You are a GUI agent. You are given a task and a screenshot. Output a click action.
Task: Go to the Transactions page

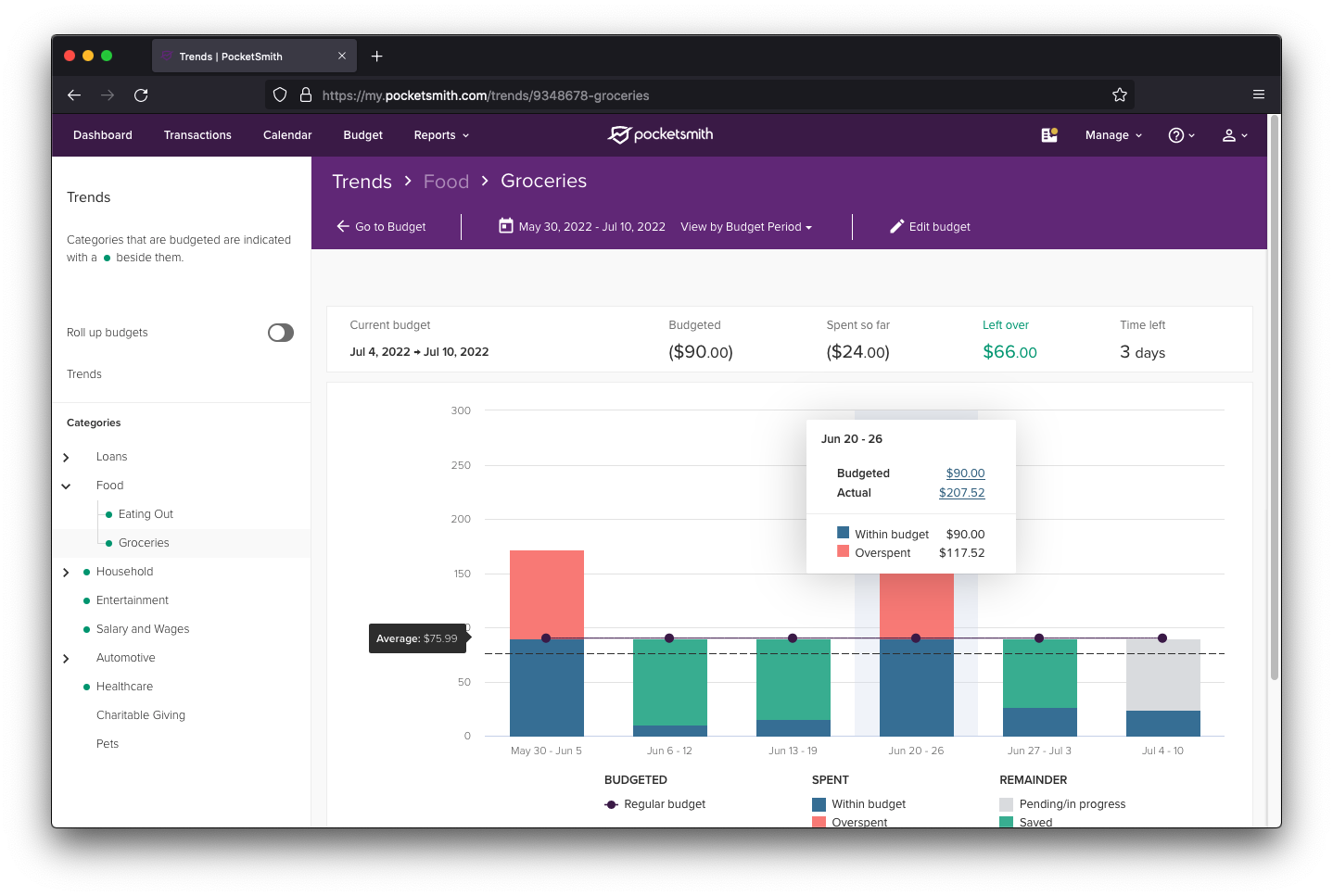[x=197, y=135]
